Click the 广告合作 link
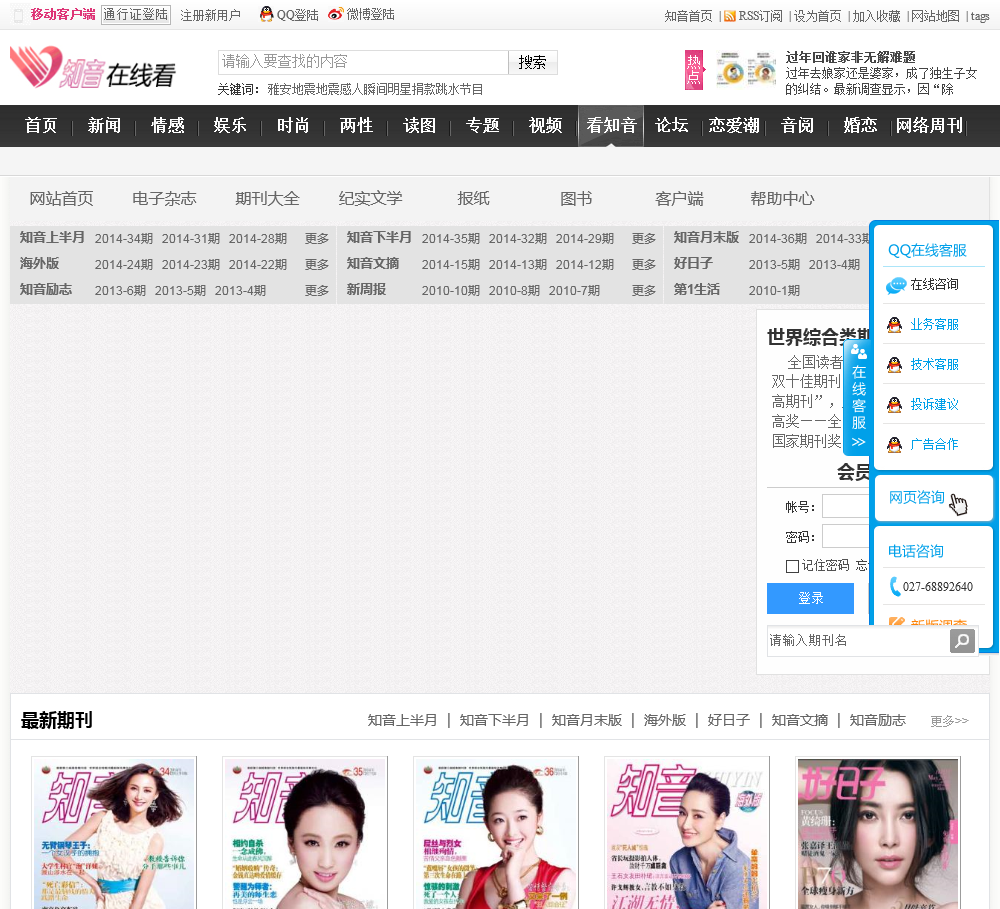 934,445
